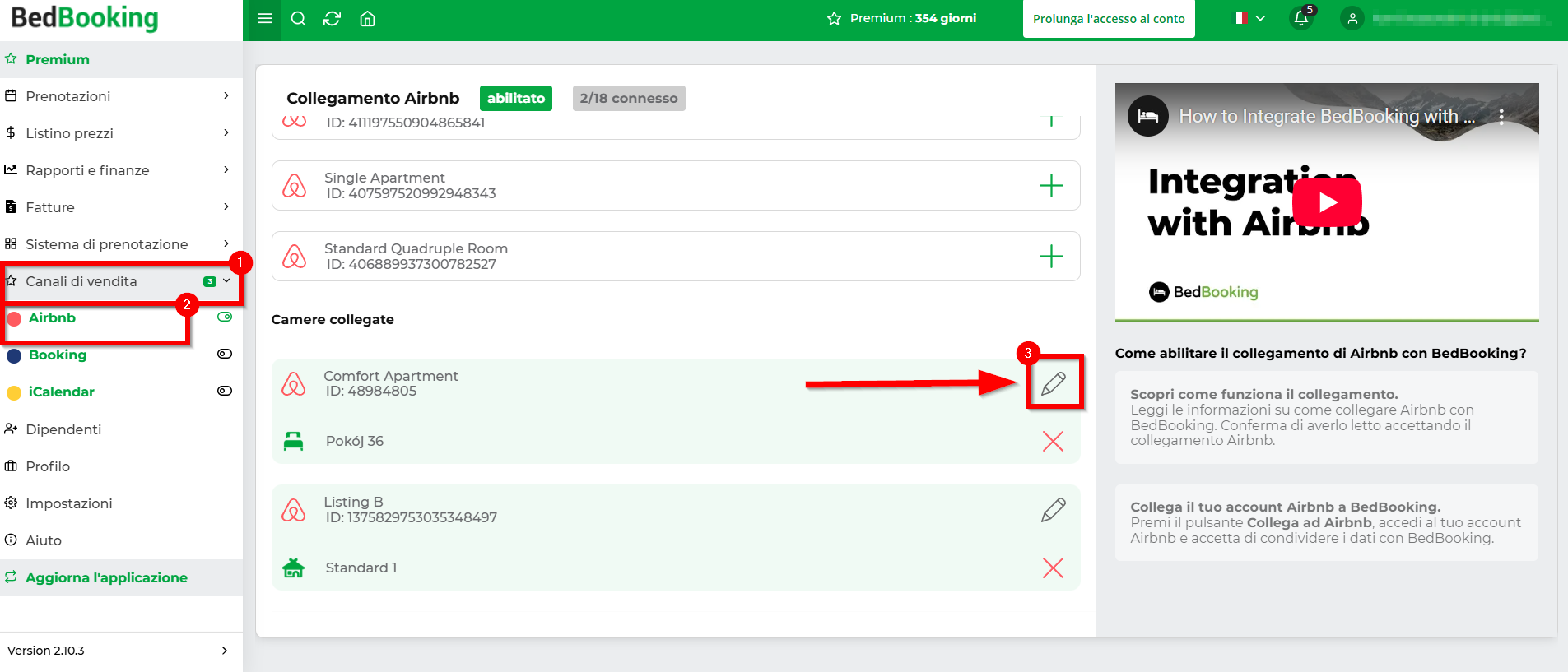Viewport: 1568px width, 672px height.
Task: Open Impostazioni in the sidebar
Action: point(121,503)
